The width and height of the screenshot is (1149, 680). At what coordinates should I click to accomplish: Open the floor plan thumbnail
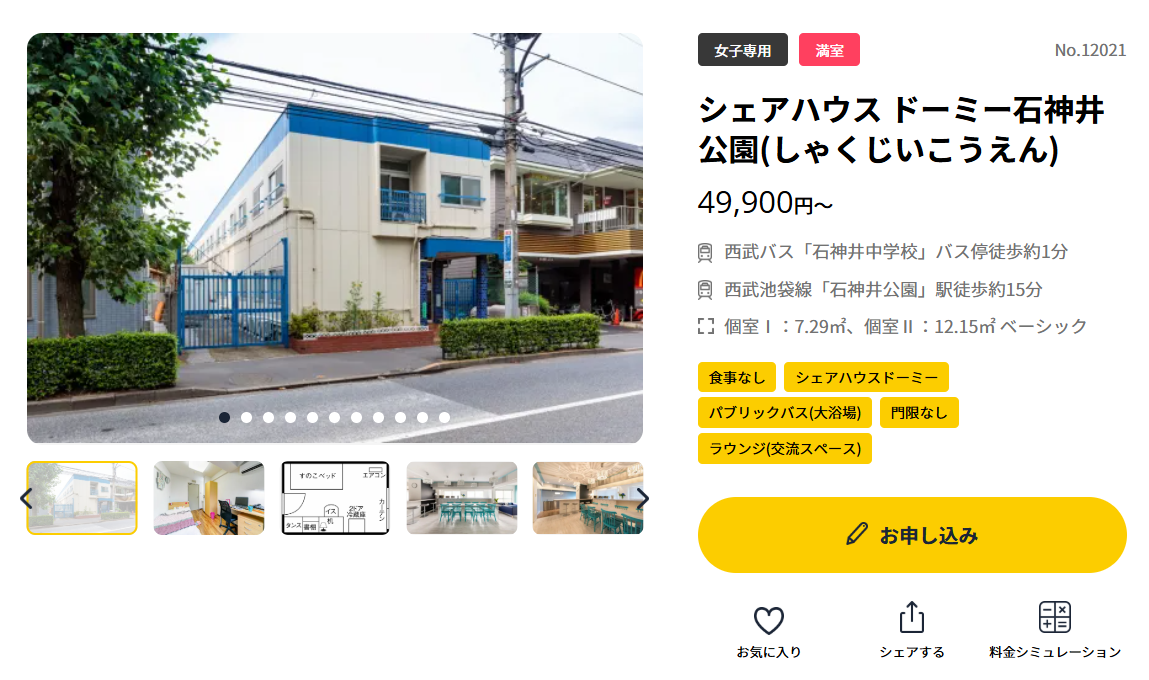point(336,498)
